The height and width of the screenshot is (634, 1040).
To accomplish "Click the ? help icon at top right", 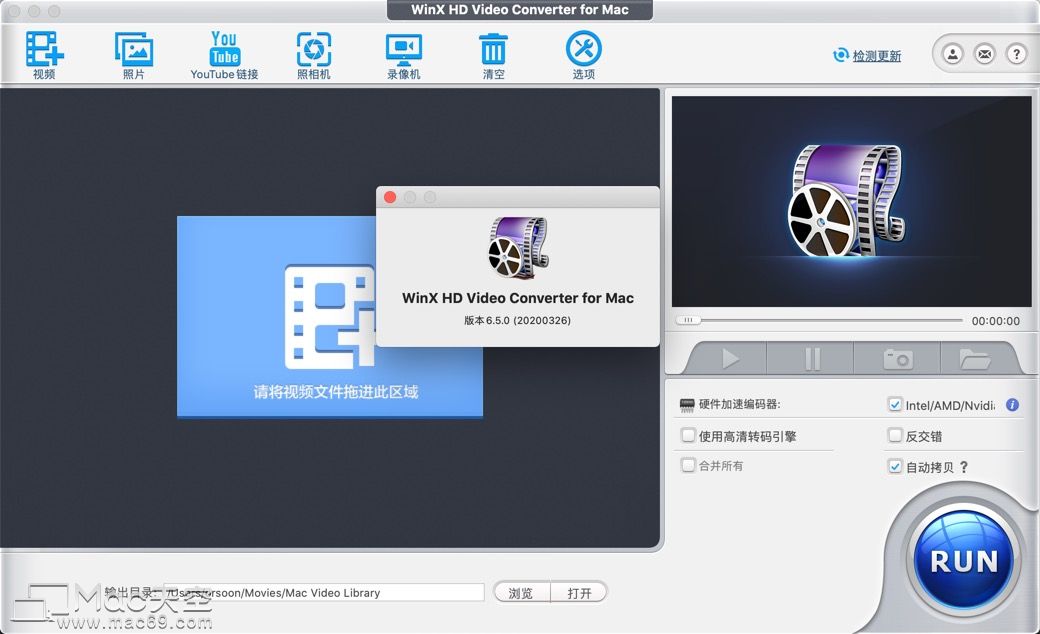I will pos(1018,54).
